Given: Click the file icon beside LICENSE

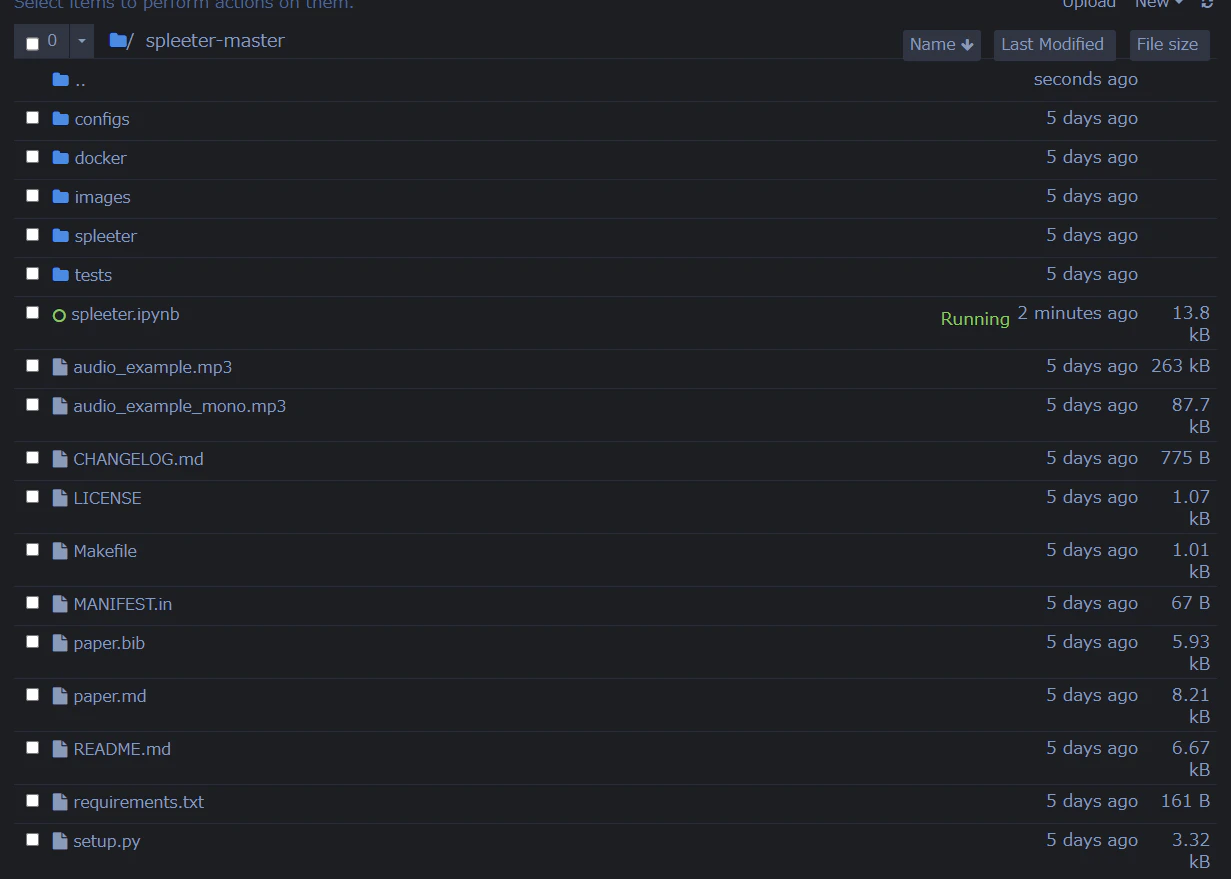Looking at the screenshot, I should pos(60,498).
